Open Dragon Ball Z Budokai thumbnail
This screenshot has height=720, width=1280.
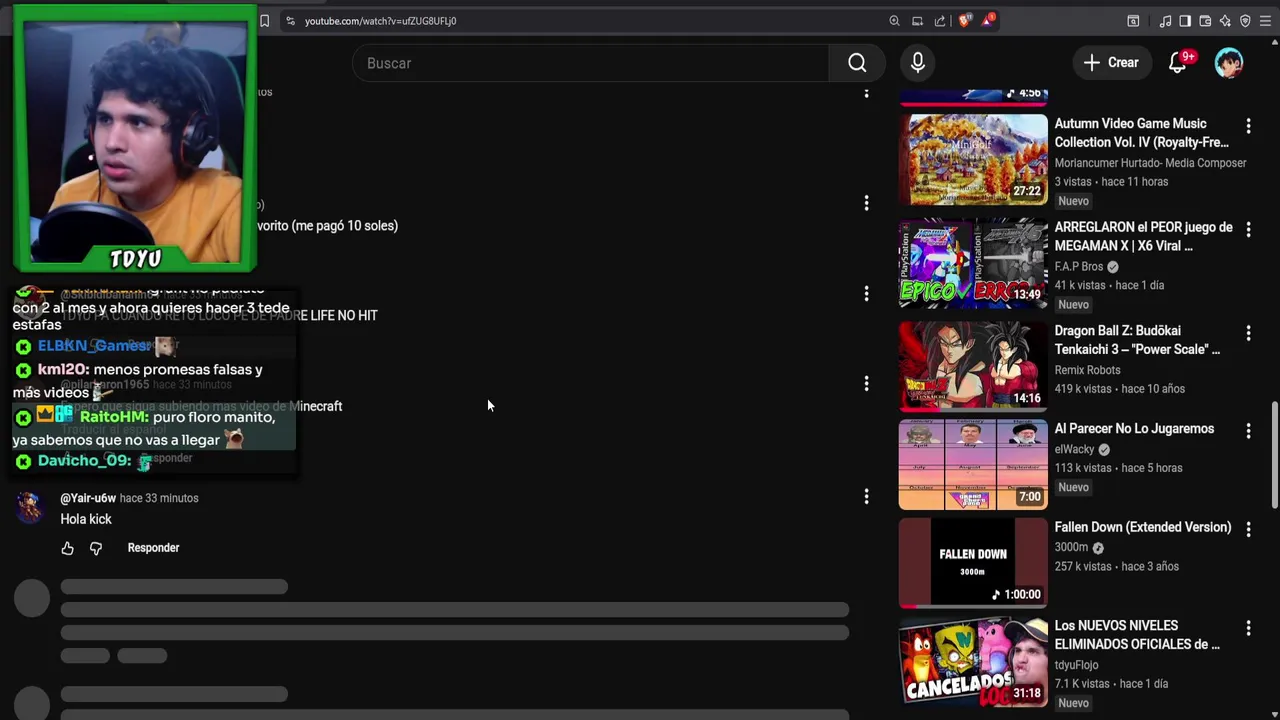pyautogui.click(x=973, y=366)
